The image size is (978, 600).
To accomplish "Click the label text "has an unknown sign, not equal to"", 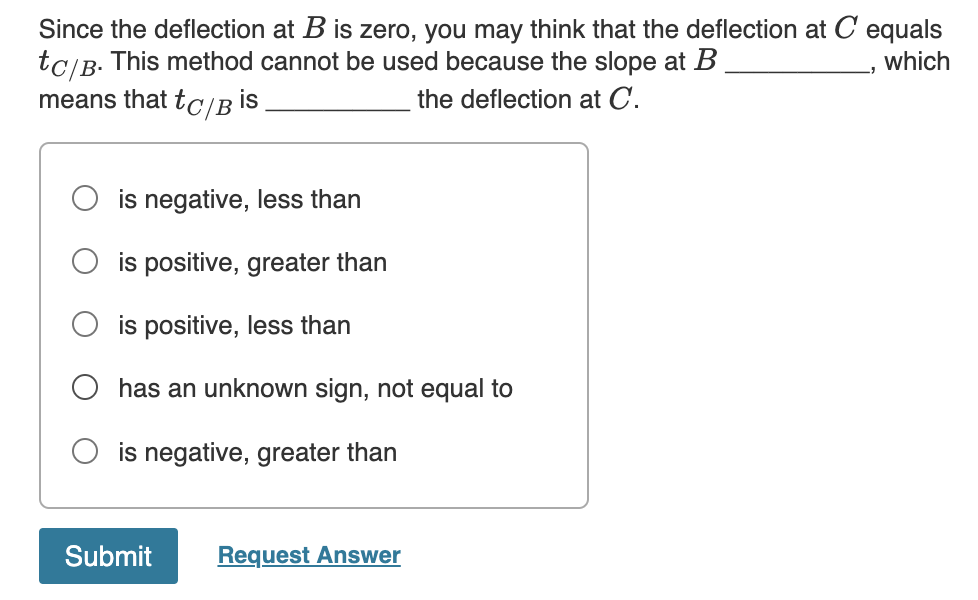I will click(314, 388).
